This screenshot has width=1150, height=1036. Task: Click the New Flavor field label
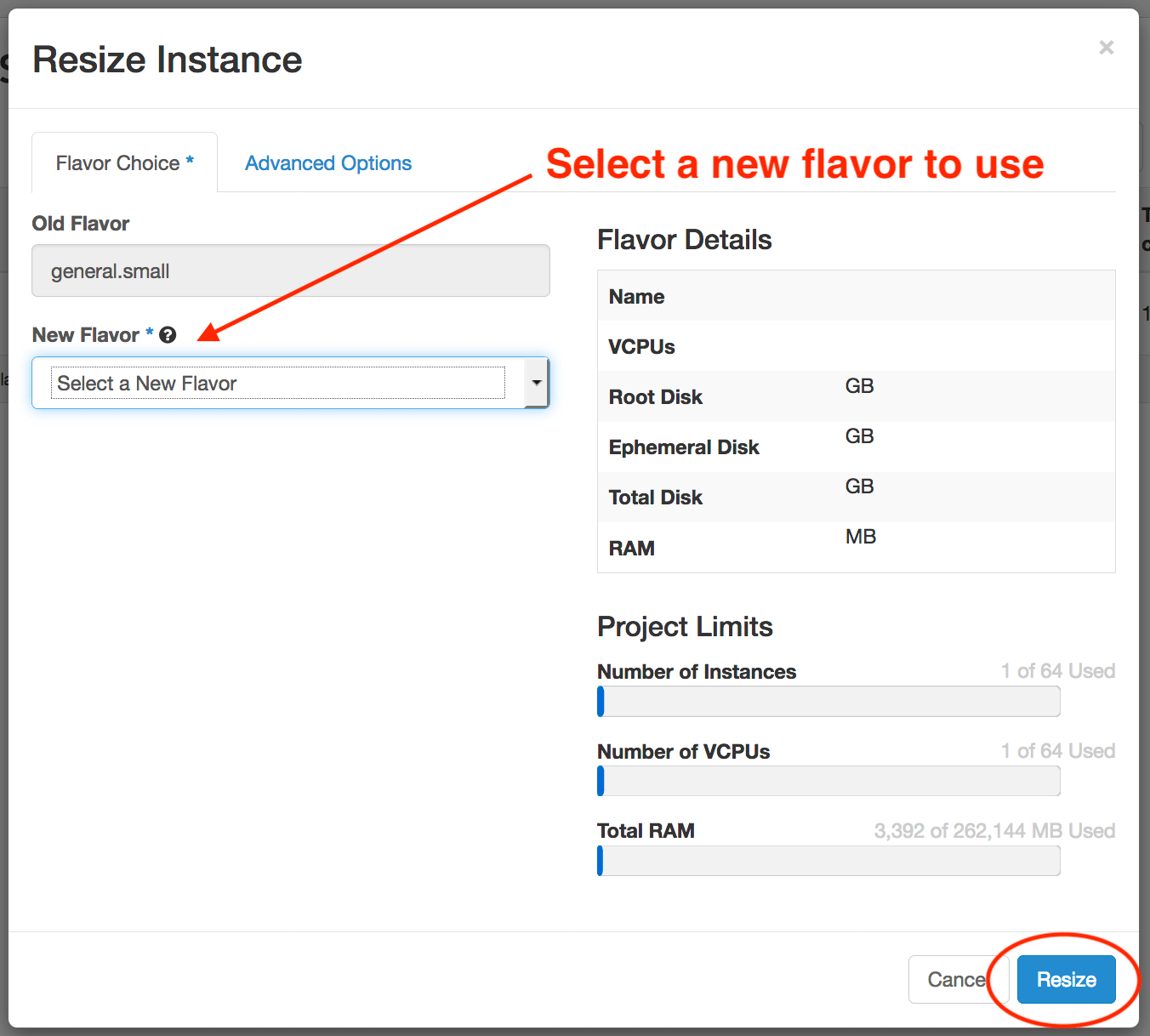[86, 335]
